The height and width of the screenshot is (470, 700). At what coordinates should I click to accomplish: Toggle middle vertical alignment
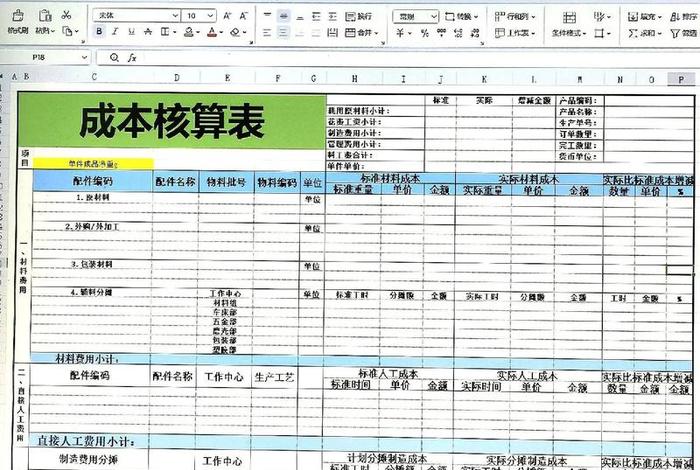[x=283, y=17]
